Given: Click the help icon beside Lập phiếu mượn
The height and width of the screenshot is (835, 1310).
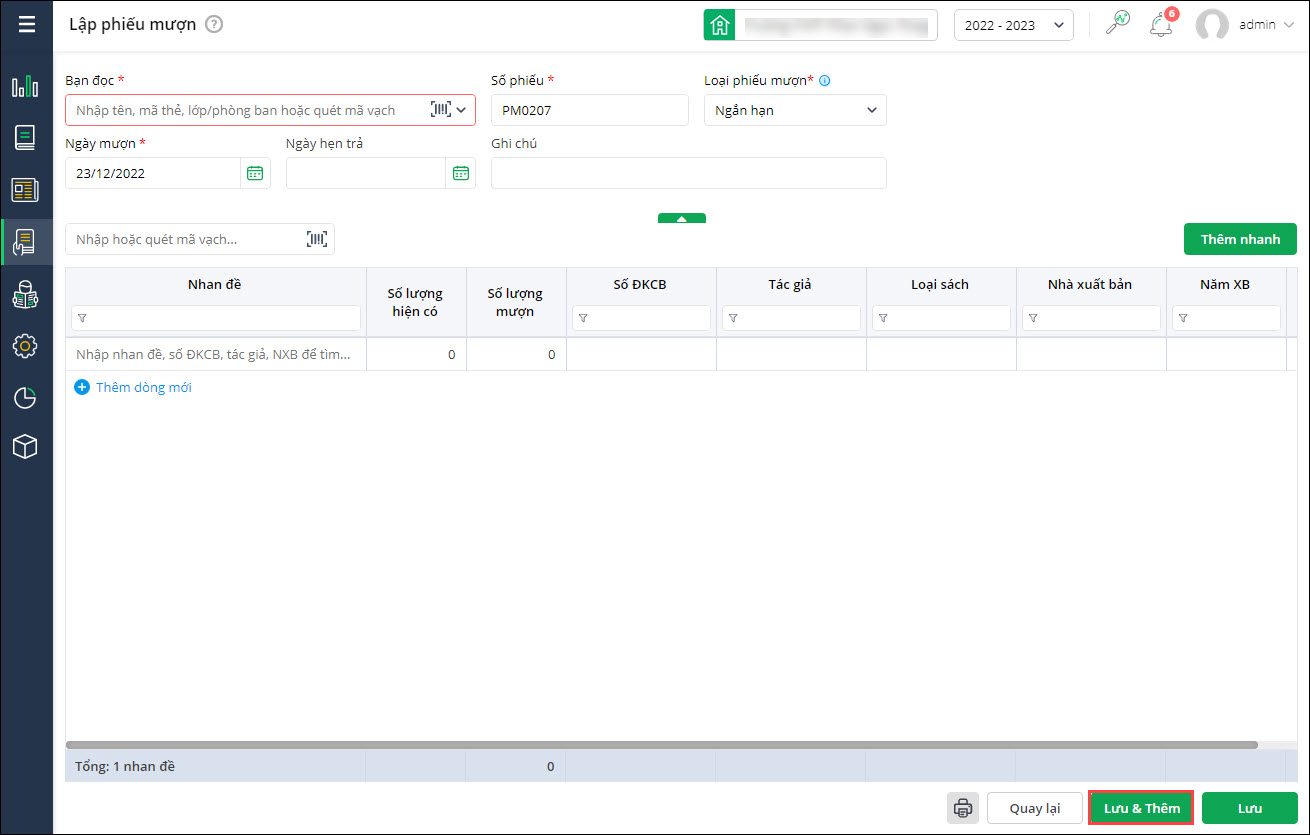Looking at the screenshot, I should [x=214, y=25].
